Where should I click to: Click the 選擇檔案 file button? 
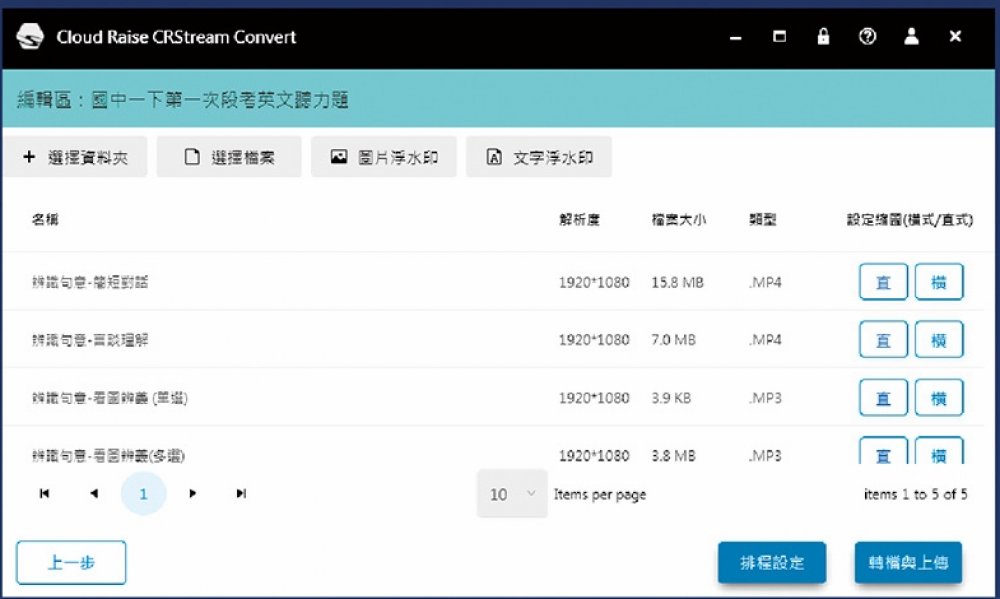(x=230, y=158)
